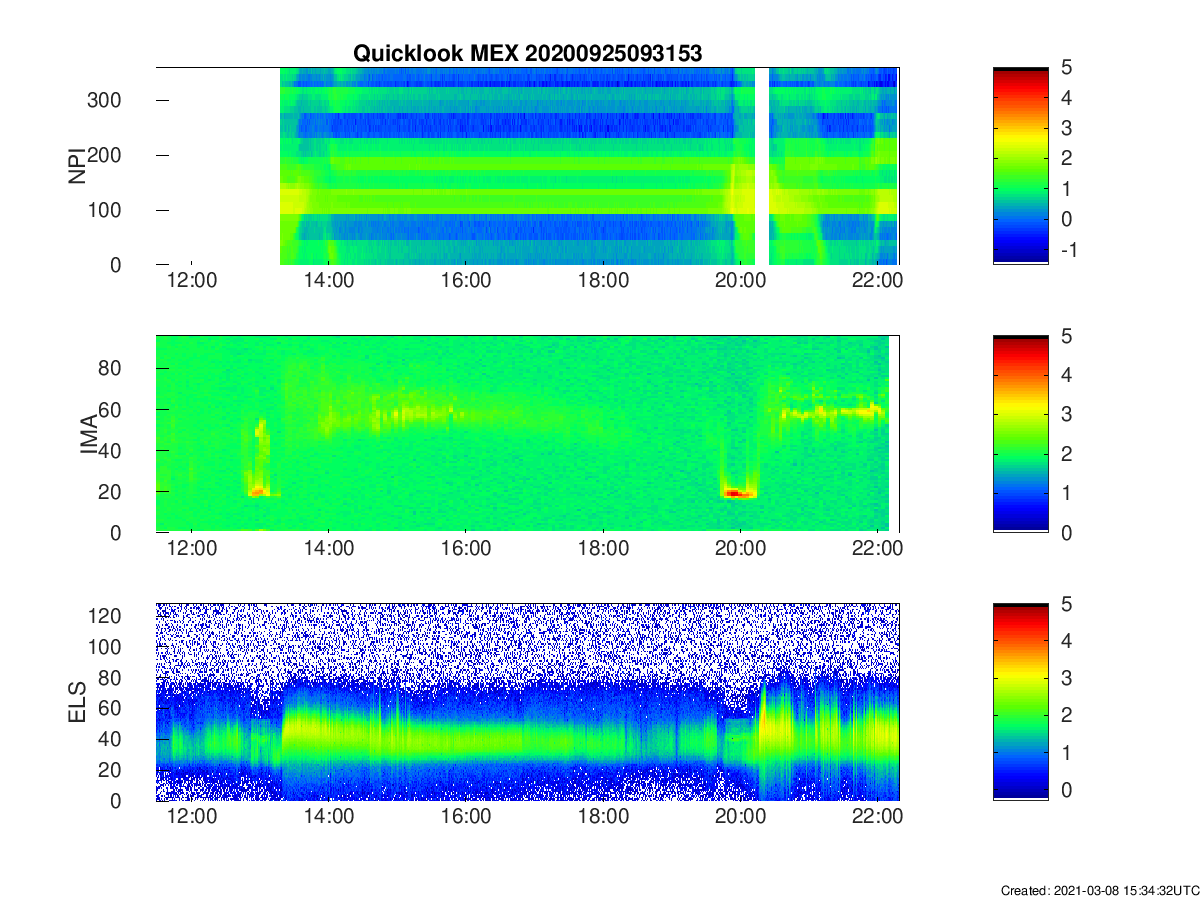Click the "16:00" tick under NPI plot
The height and width of the screenshot is (900, 1200).
click(466, 281)
